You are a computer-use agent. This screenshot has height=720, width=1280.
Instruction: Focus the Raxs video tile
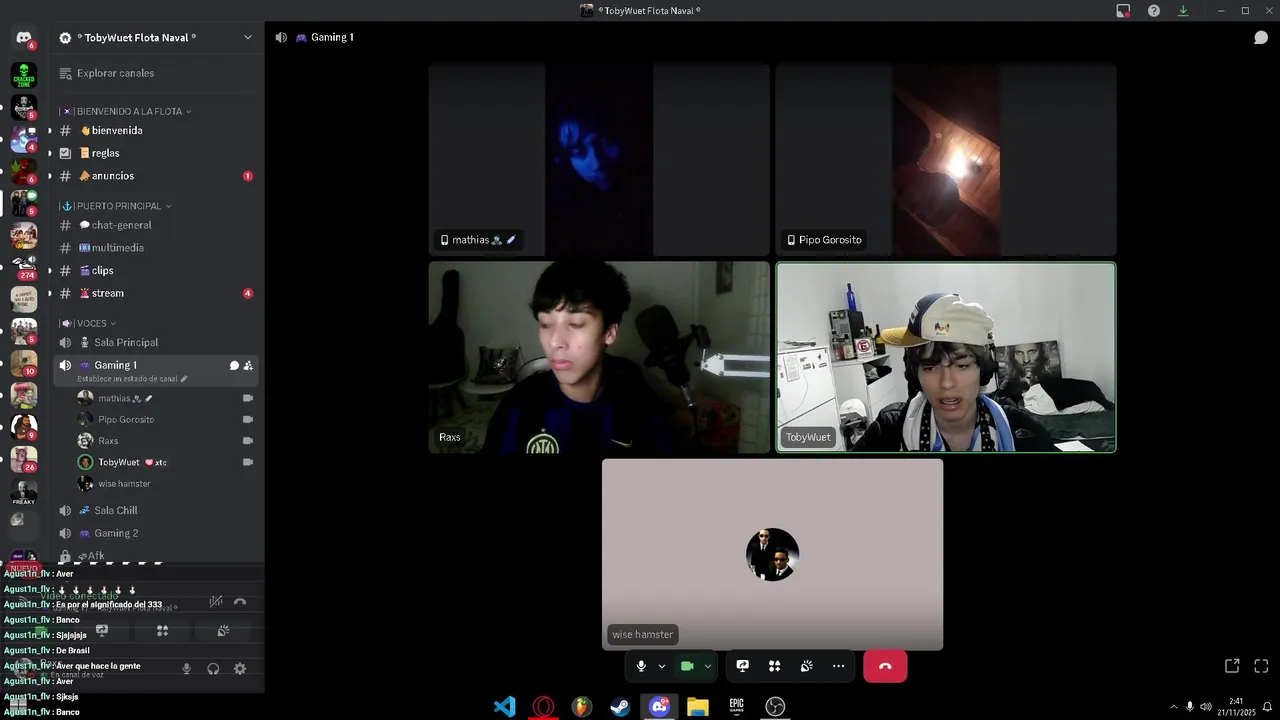(599, 357)
